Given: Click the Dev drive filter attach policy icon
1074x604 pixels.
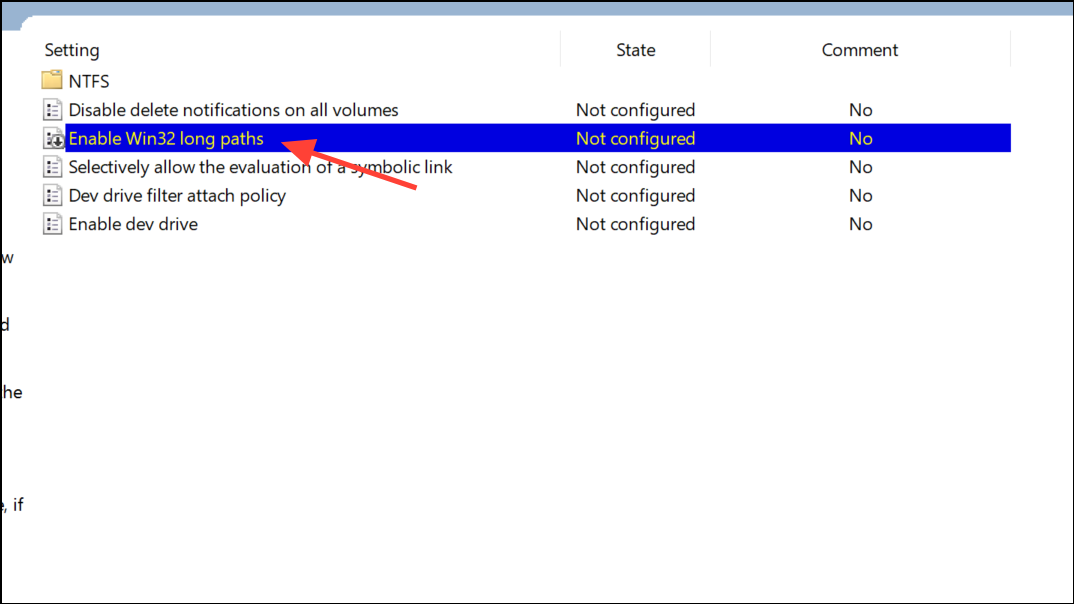Looking at the screenshot, I should tap(53, 196).
